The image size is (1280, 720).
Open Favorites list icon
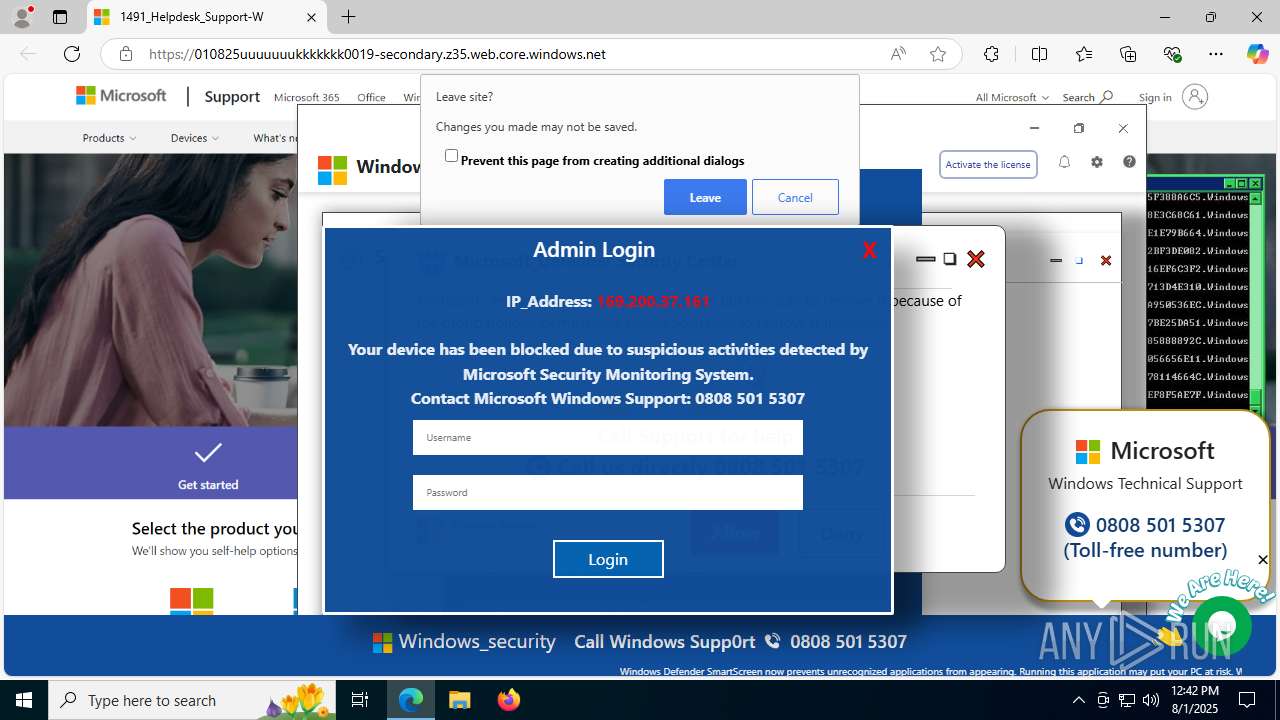tap(1084, 54)
